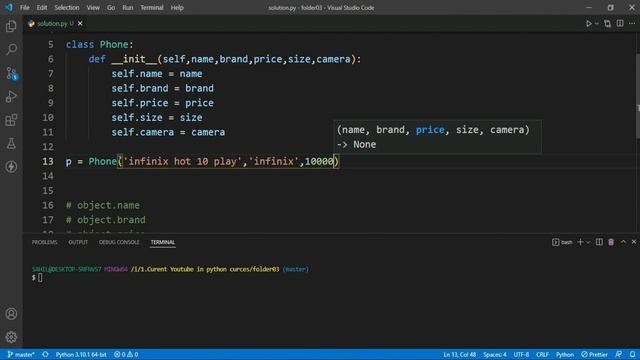640x360 pixels.
Task: Click the '# object.name' comment line
Action: pyautogui.click(x=102, y=205)
